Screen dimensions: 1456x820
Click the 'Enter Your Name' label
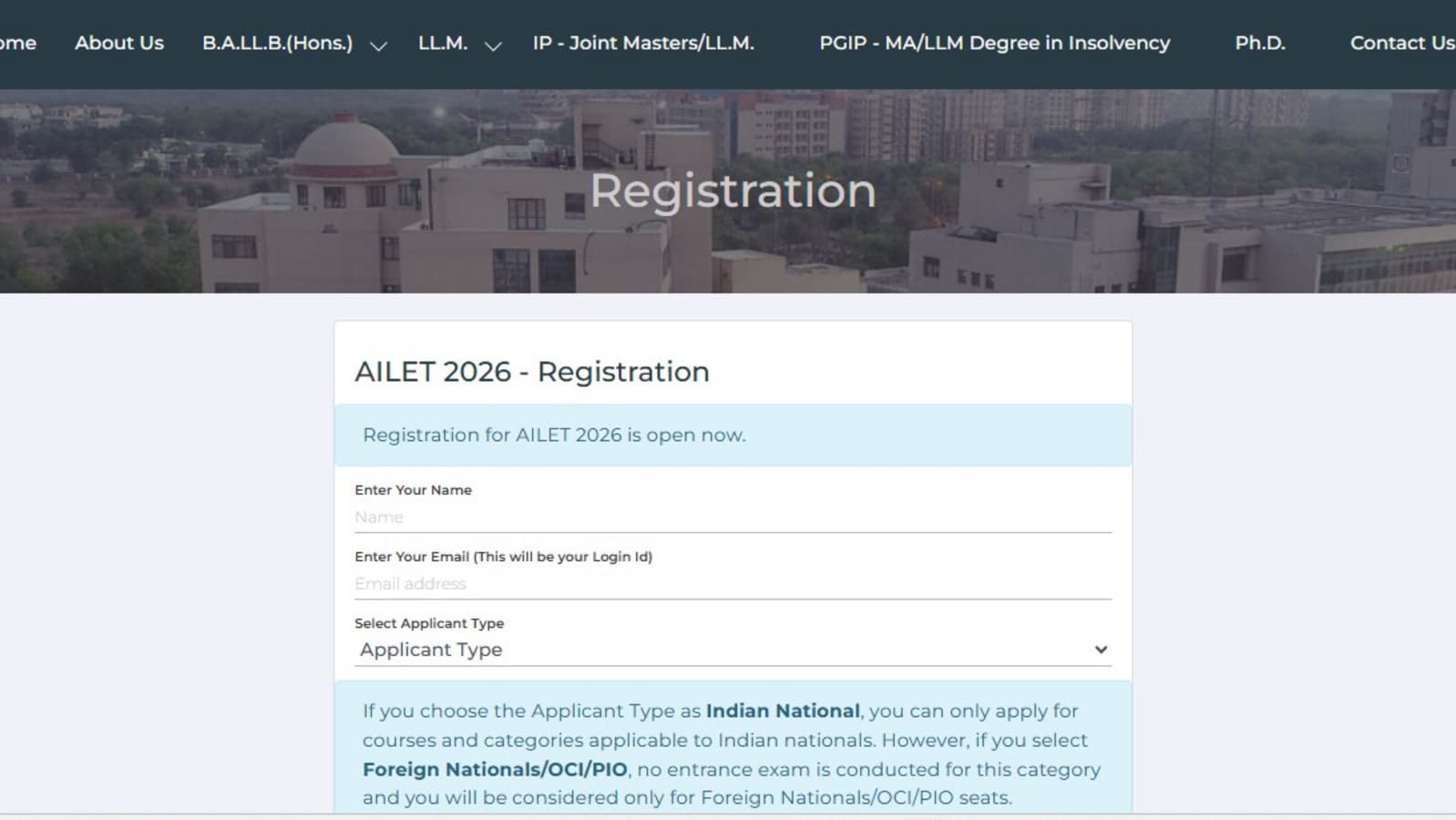click(413, 490)
